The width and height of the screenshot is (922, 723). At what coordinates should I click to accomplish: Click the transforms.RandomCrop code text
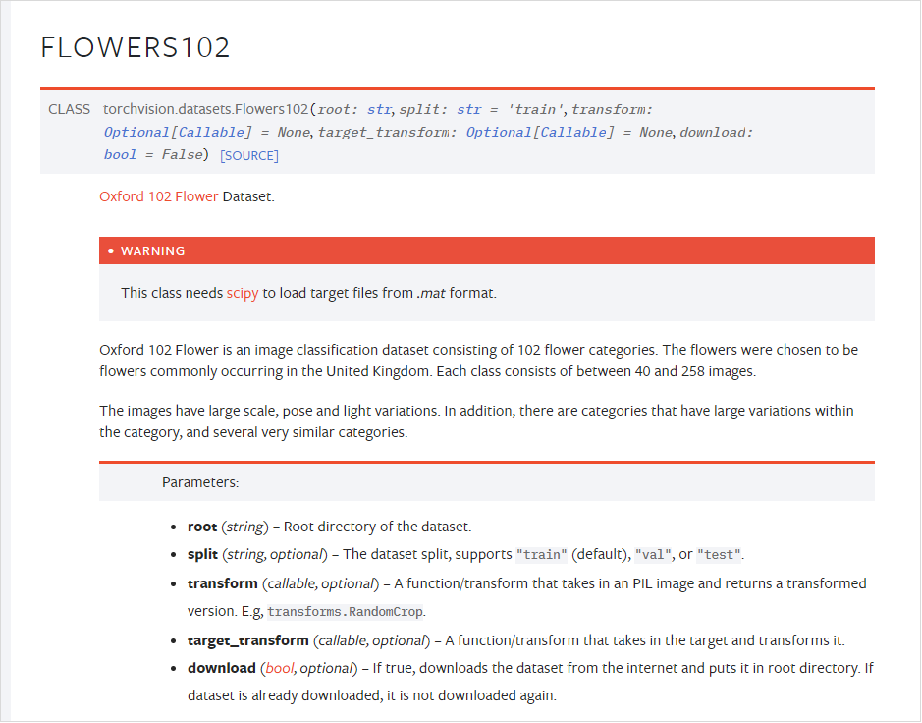345,612
